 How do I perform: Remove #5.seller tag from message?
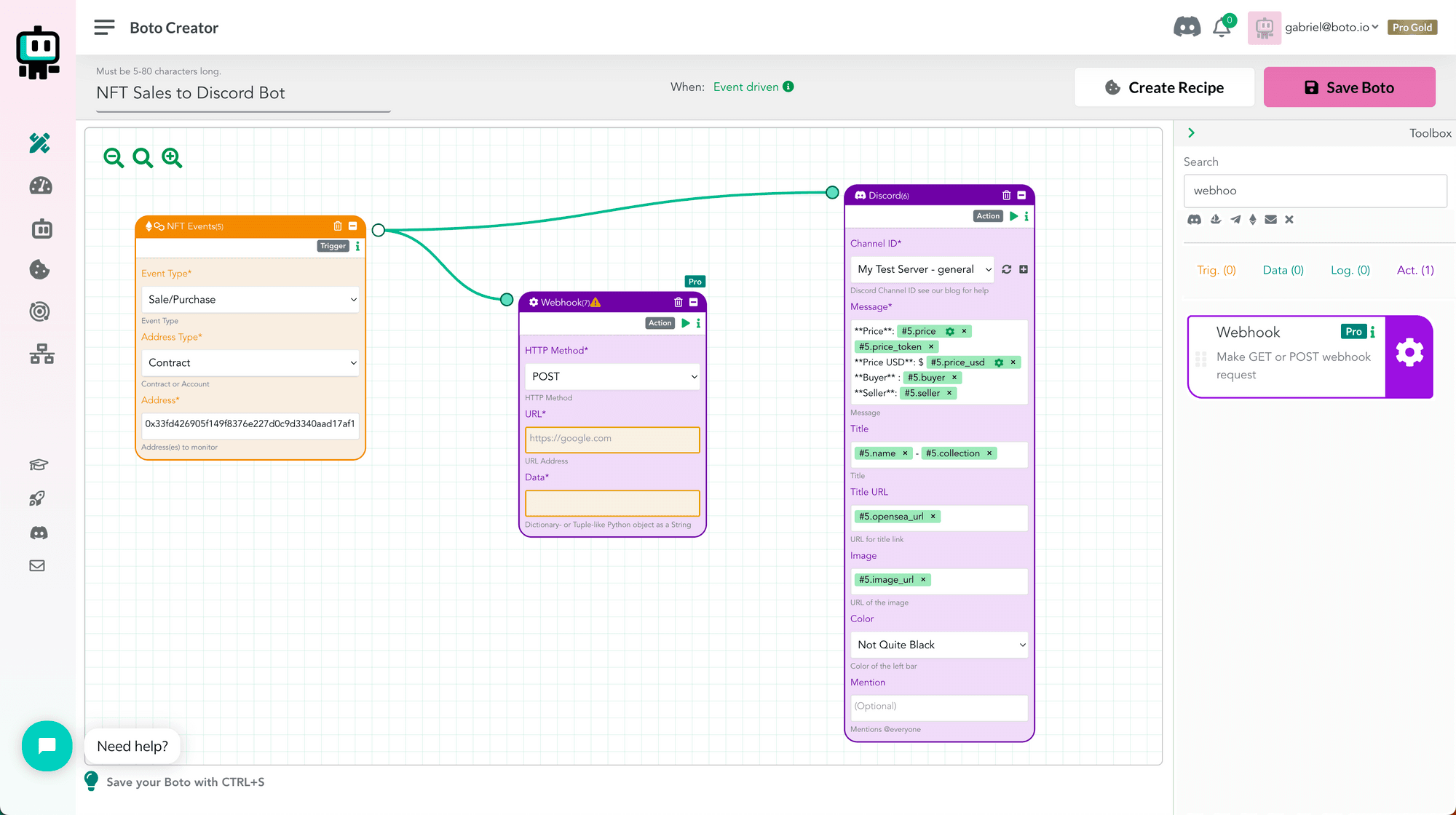(949, 393)
